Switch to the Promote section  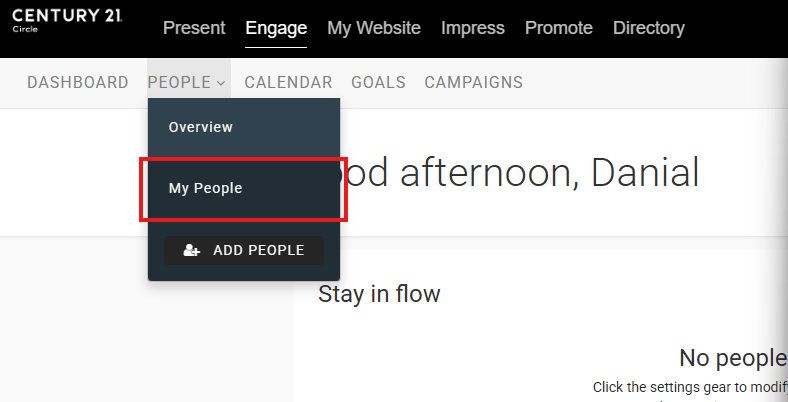click(559, 28)
